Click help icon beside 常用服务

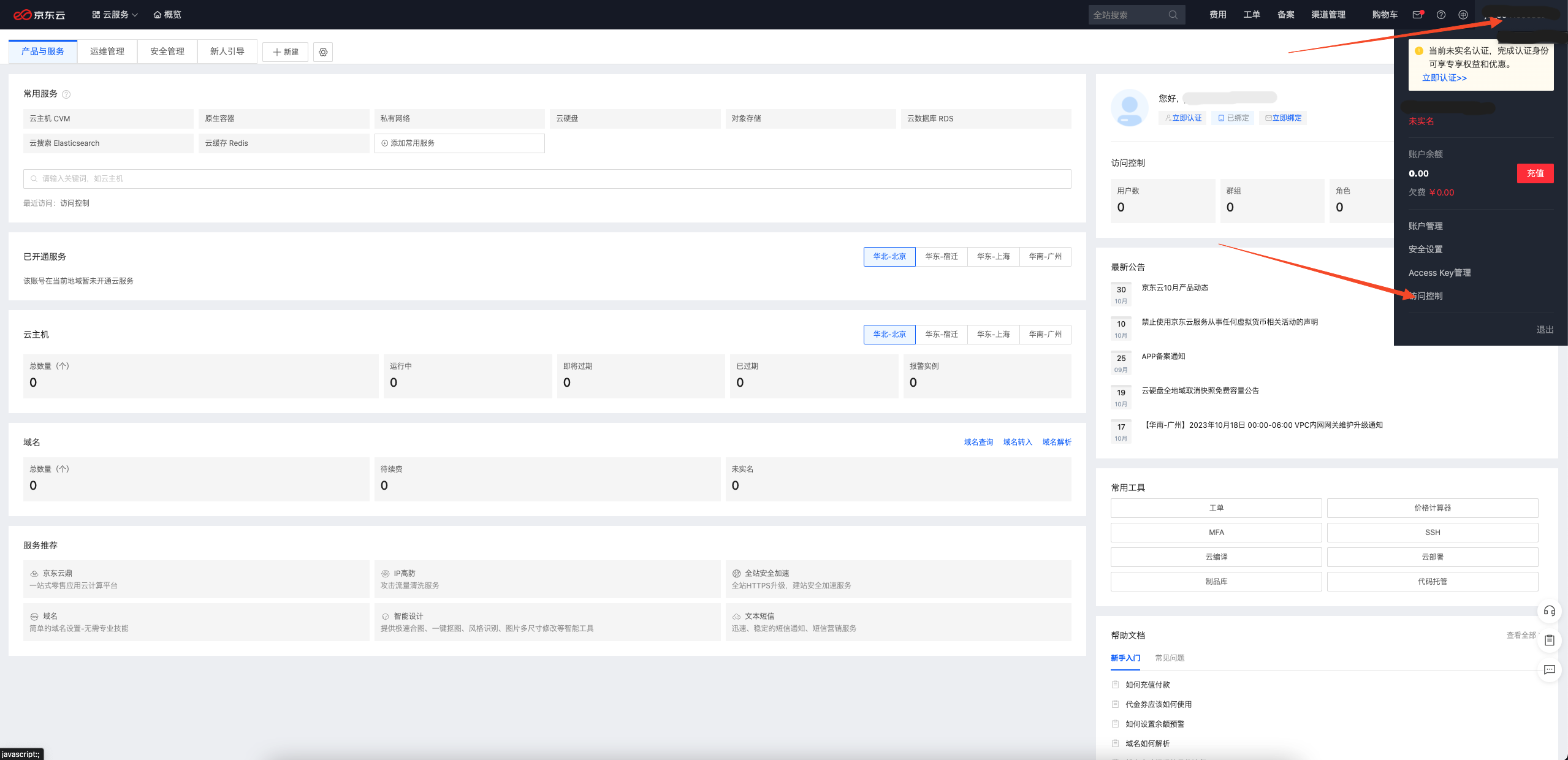[x=66, y=94]
